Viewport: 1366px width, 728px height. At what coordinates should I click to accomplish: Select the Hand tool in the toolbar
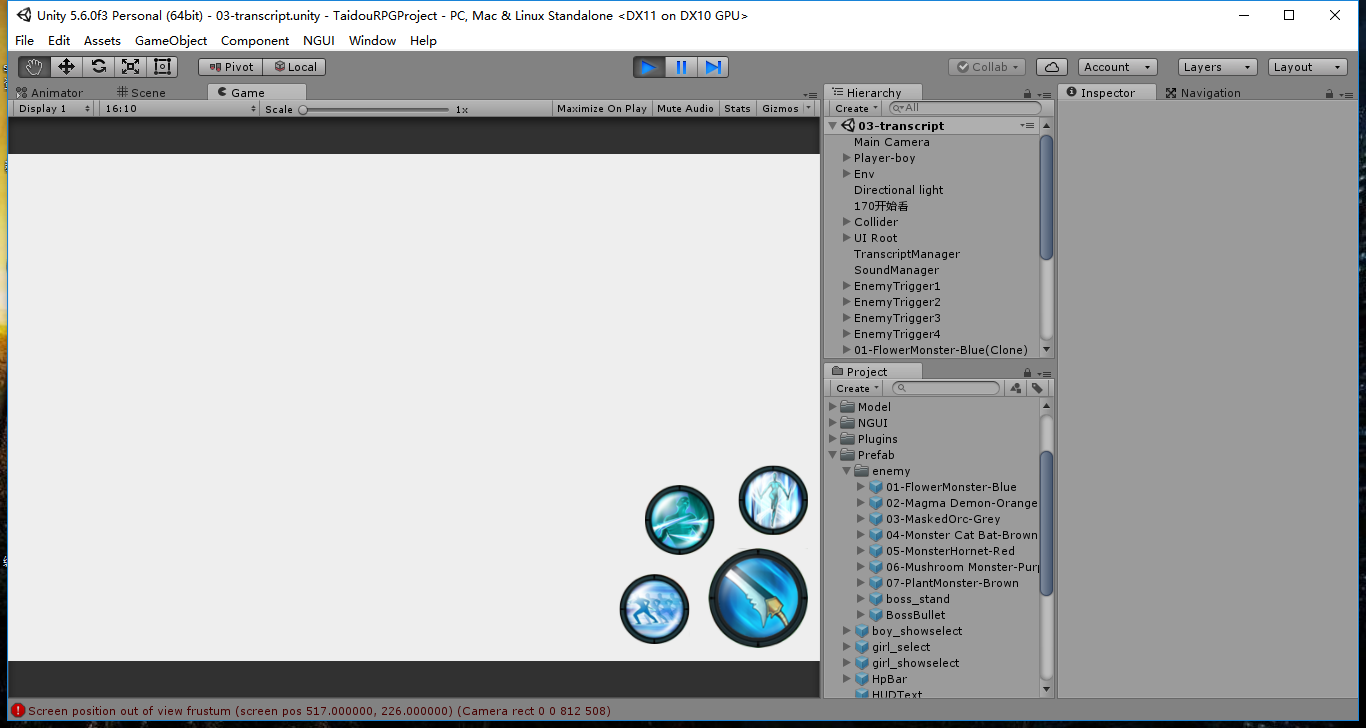tap(34, 67)
